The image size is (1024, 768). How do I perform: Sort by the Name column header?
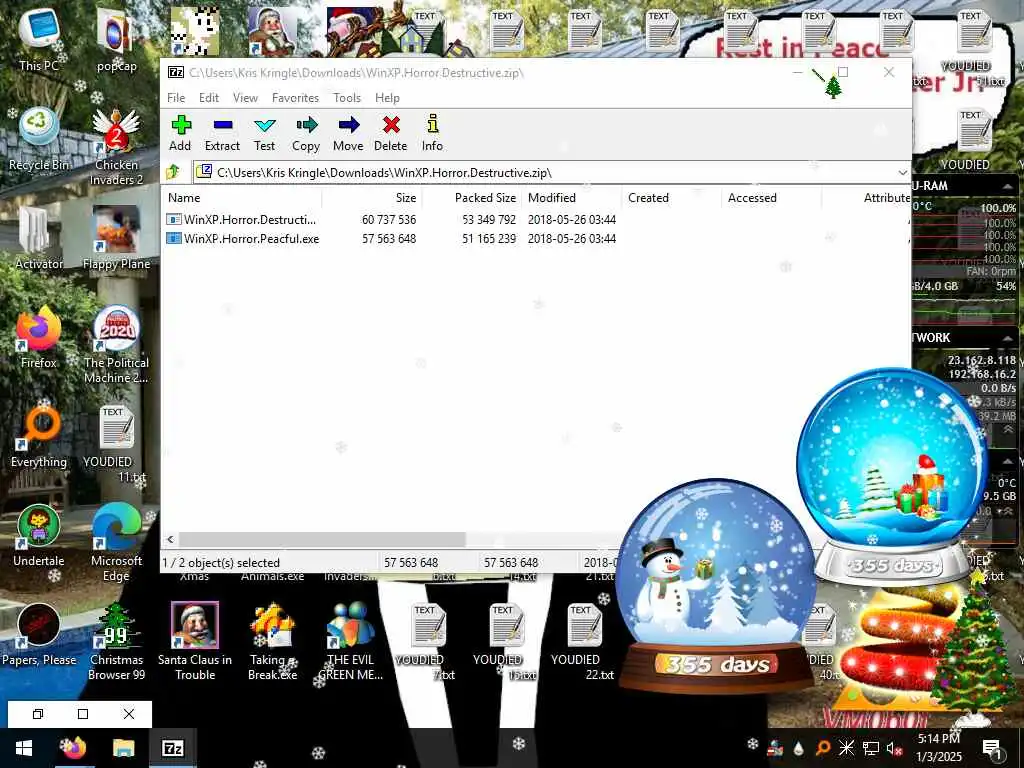tap(242, 198)
